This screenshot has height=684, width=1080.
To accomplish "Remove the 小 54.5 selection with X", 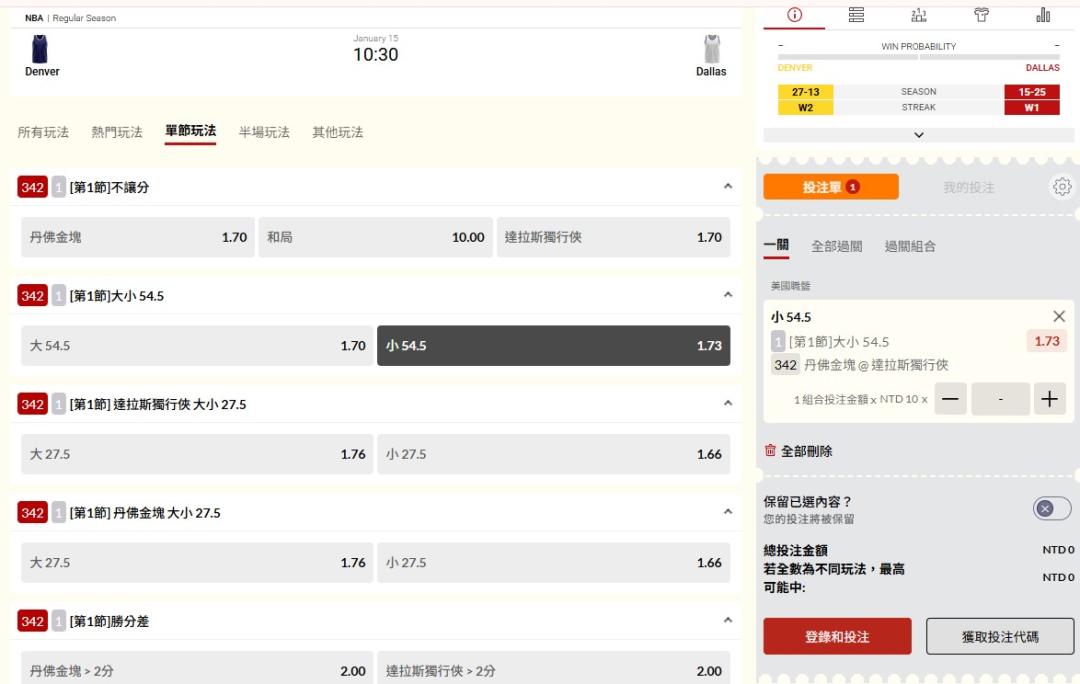I will [1059, 316].
